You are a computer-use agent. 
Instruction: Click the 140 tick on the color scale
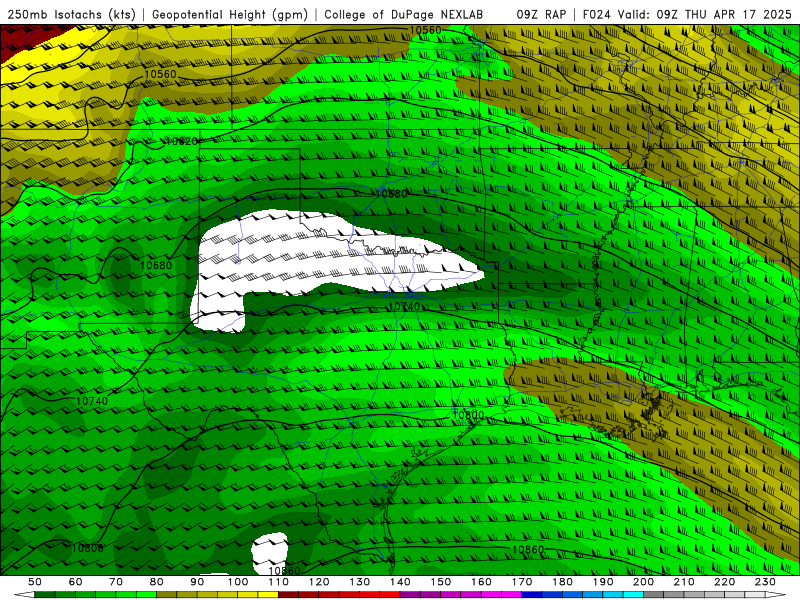coord(400,582)
